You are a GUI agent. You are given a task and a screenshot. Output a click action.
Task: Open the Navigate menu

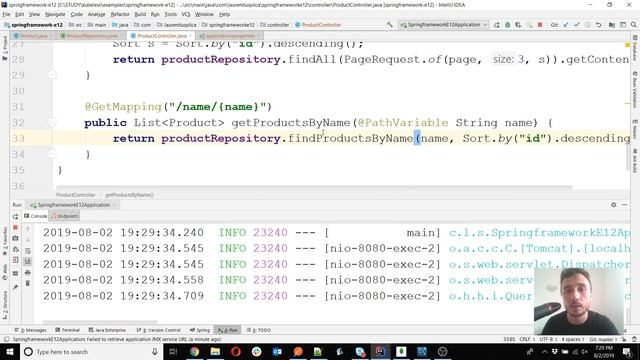point(55,14)
